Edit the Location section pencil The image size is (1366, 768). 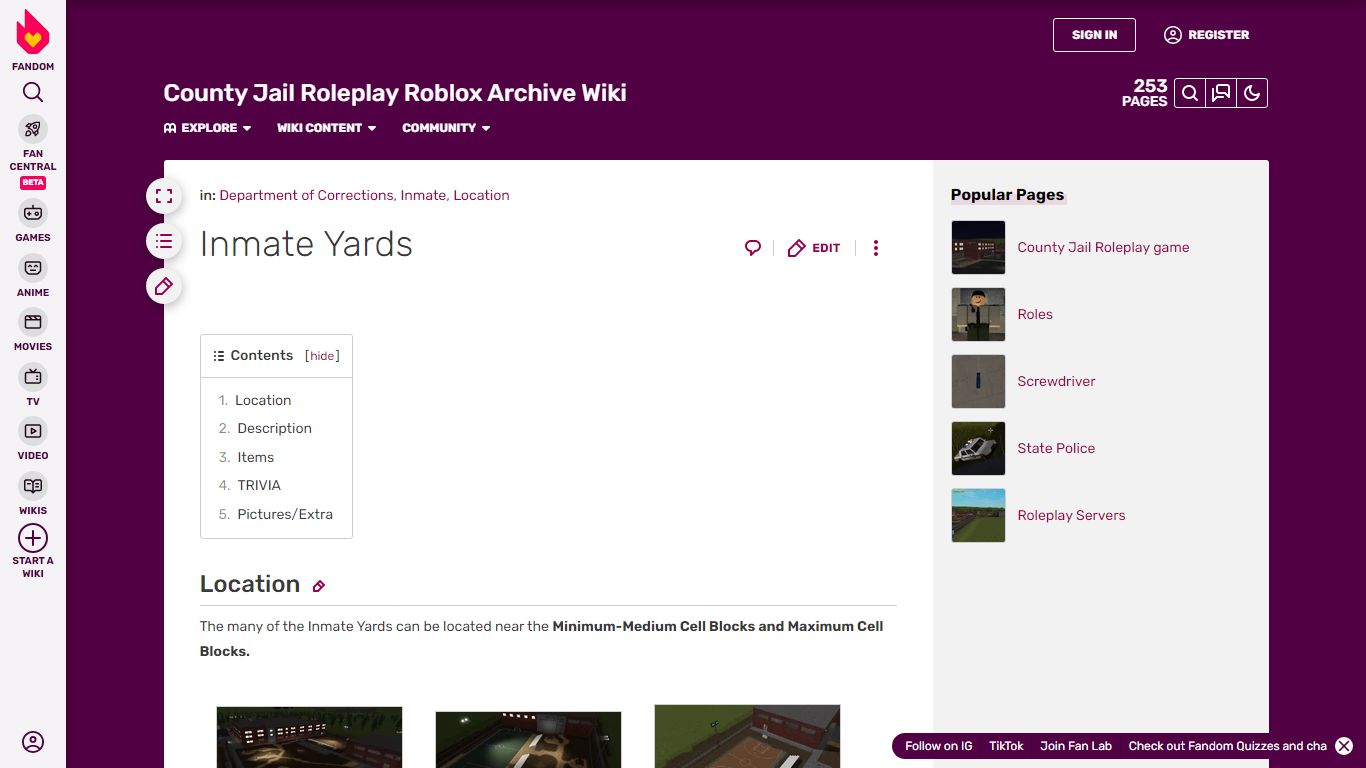click(319, 586)
